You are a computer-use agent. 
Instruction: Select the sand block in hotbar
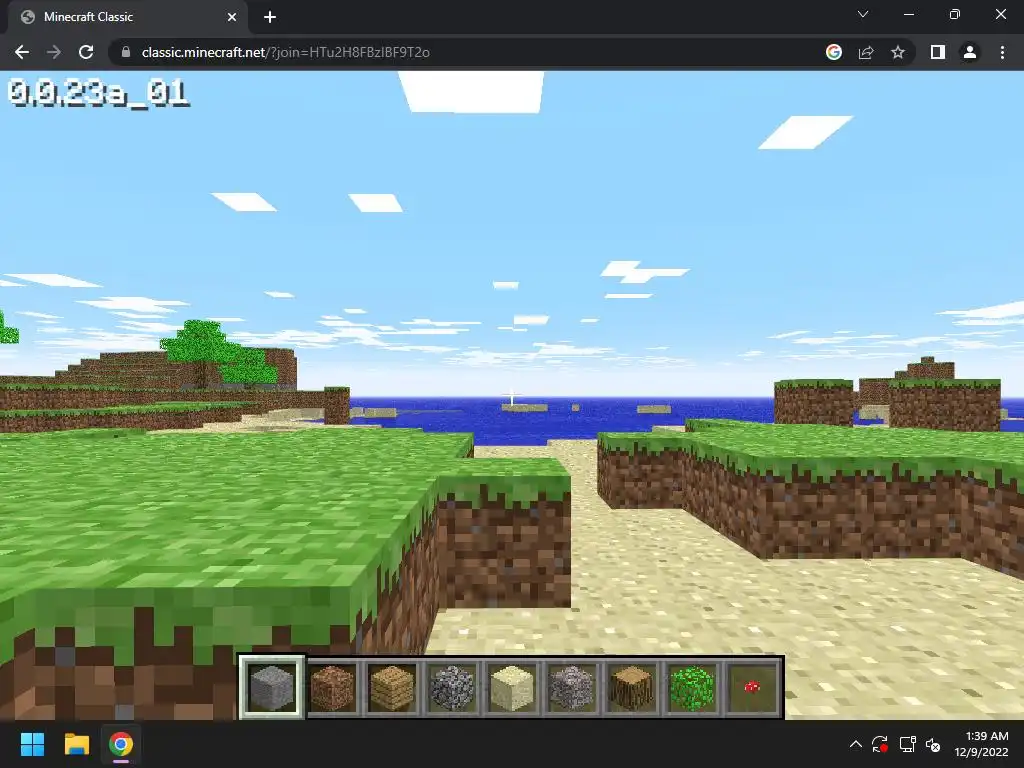pos(512,687)
